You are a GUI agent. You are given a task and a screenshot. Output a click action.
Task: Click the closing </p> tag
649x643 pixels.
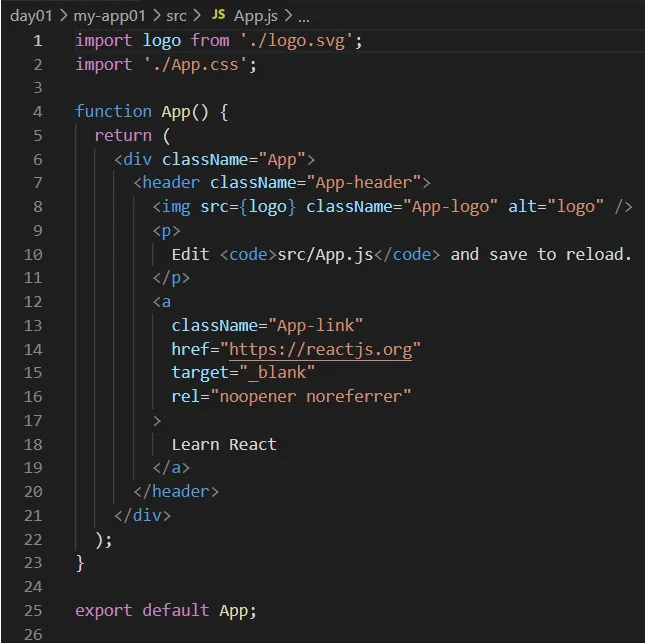pyautogui.click(x=171, y=278)
